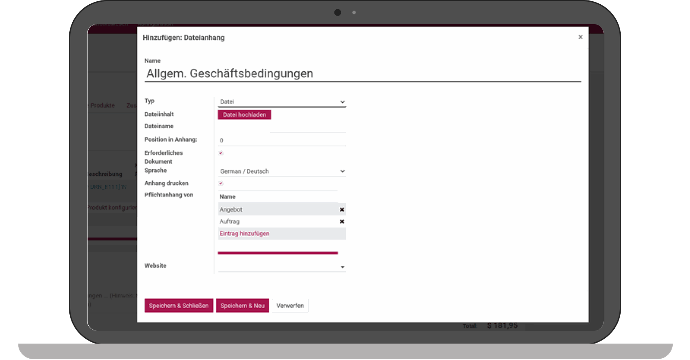Close the Dateianhang dialog with the X
Screen dimensions: 690x360
[580, 37]
